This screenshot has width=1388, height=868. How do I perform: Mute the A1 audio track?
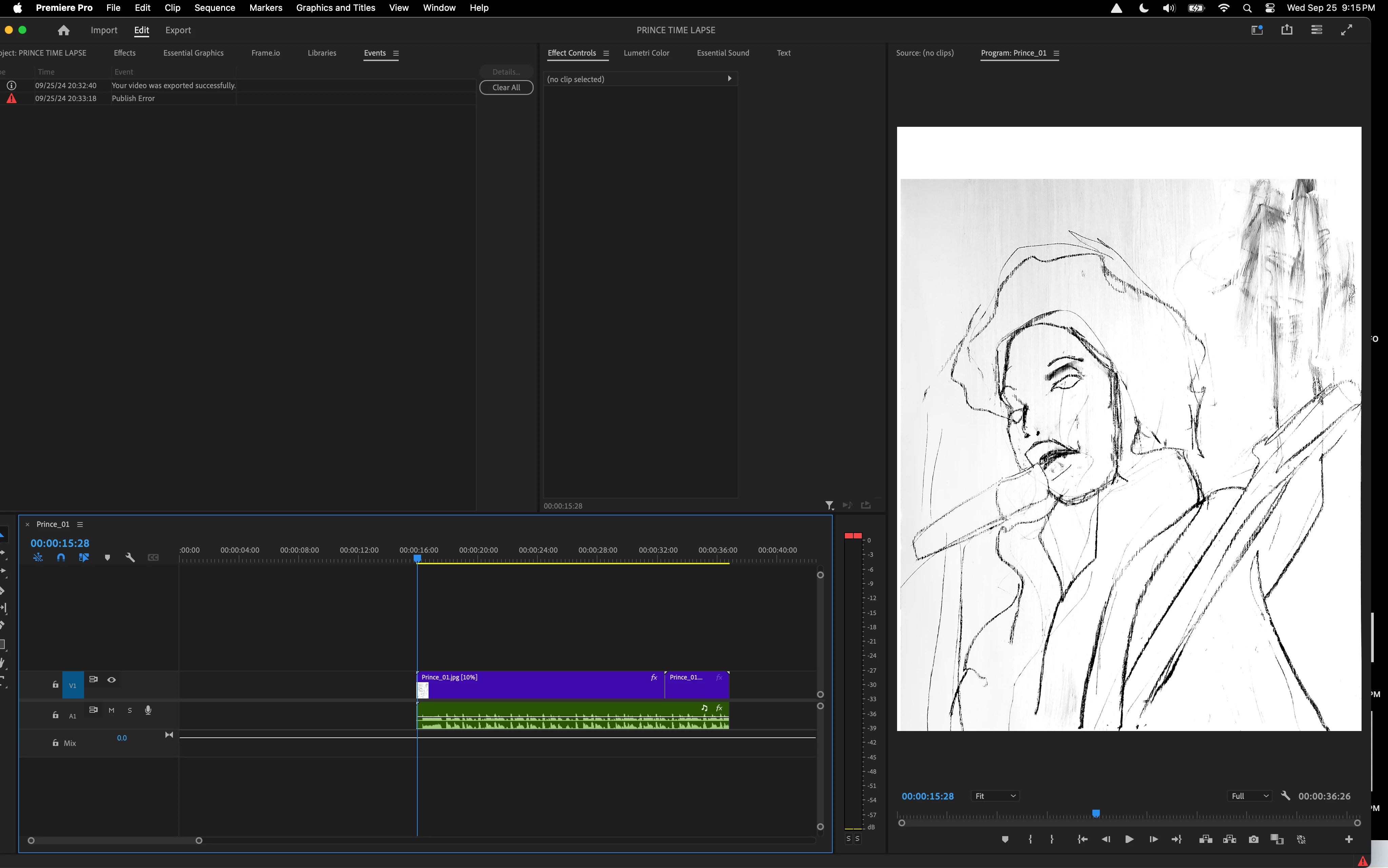pyautogui.click(x=111, y=710)
